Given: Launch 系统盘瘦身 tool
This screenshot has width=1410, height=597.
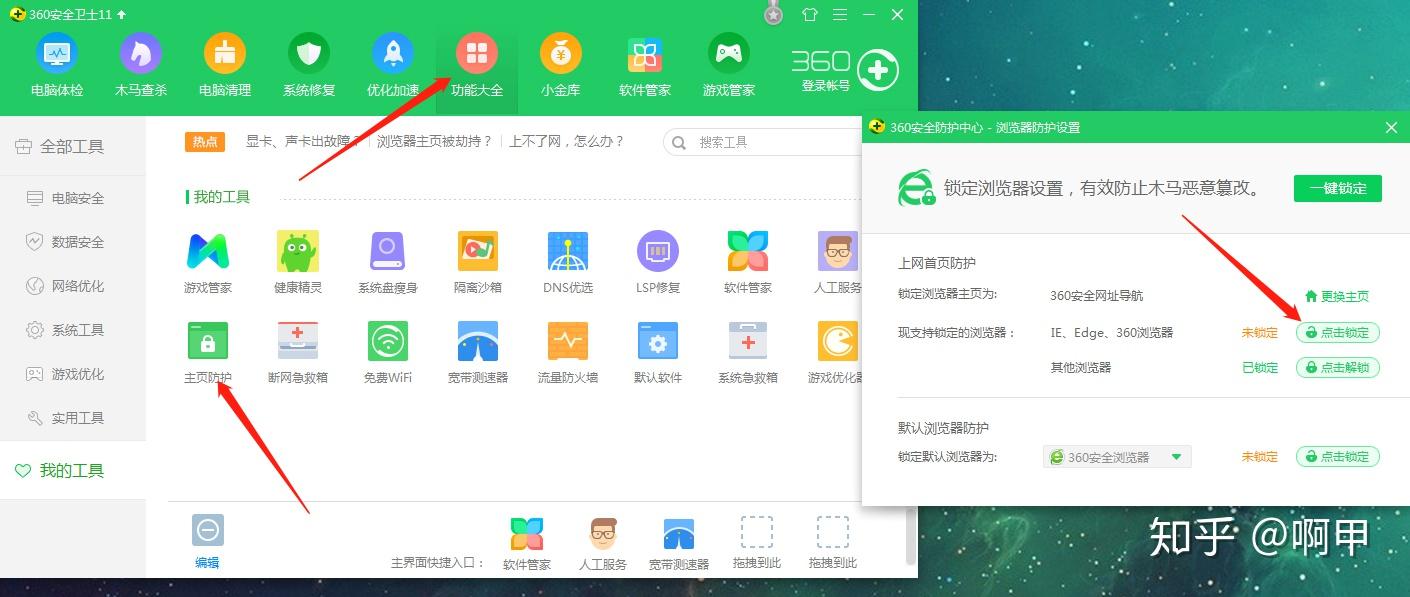Looking at the screenshot, I should tap(388, 264).
